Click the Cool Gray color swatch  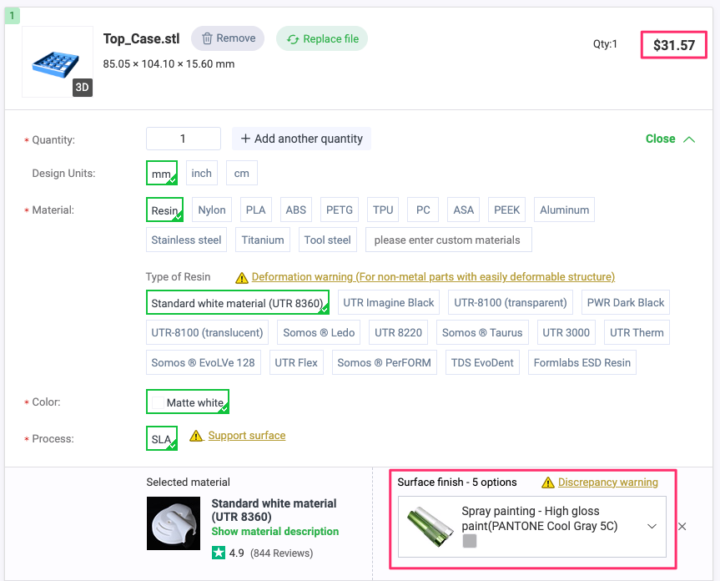[x=470, y=541]
